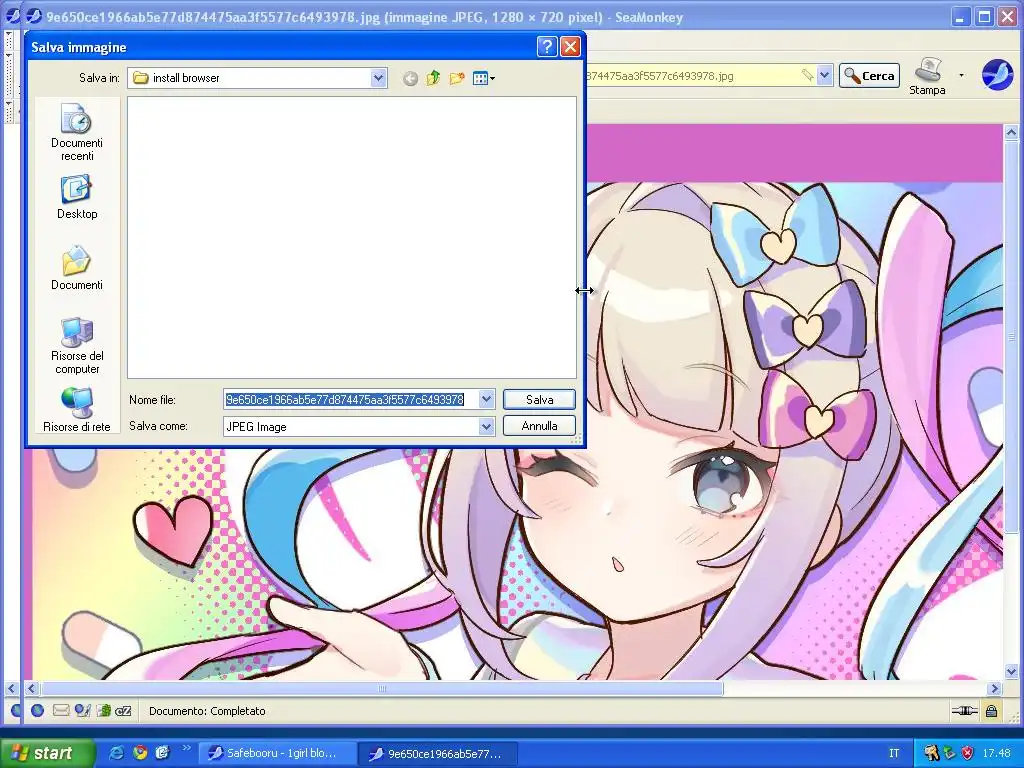This screenshot has height=768, width=1024.
Task: Open the Documenti folder shortcut
Action: [x=77, y=268]
